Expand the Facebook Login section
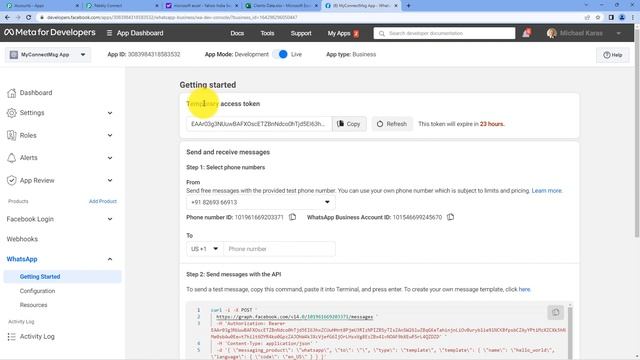Screen dimensions: 640x360 coord(110,219)
